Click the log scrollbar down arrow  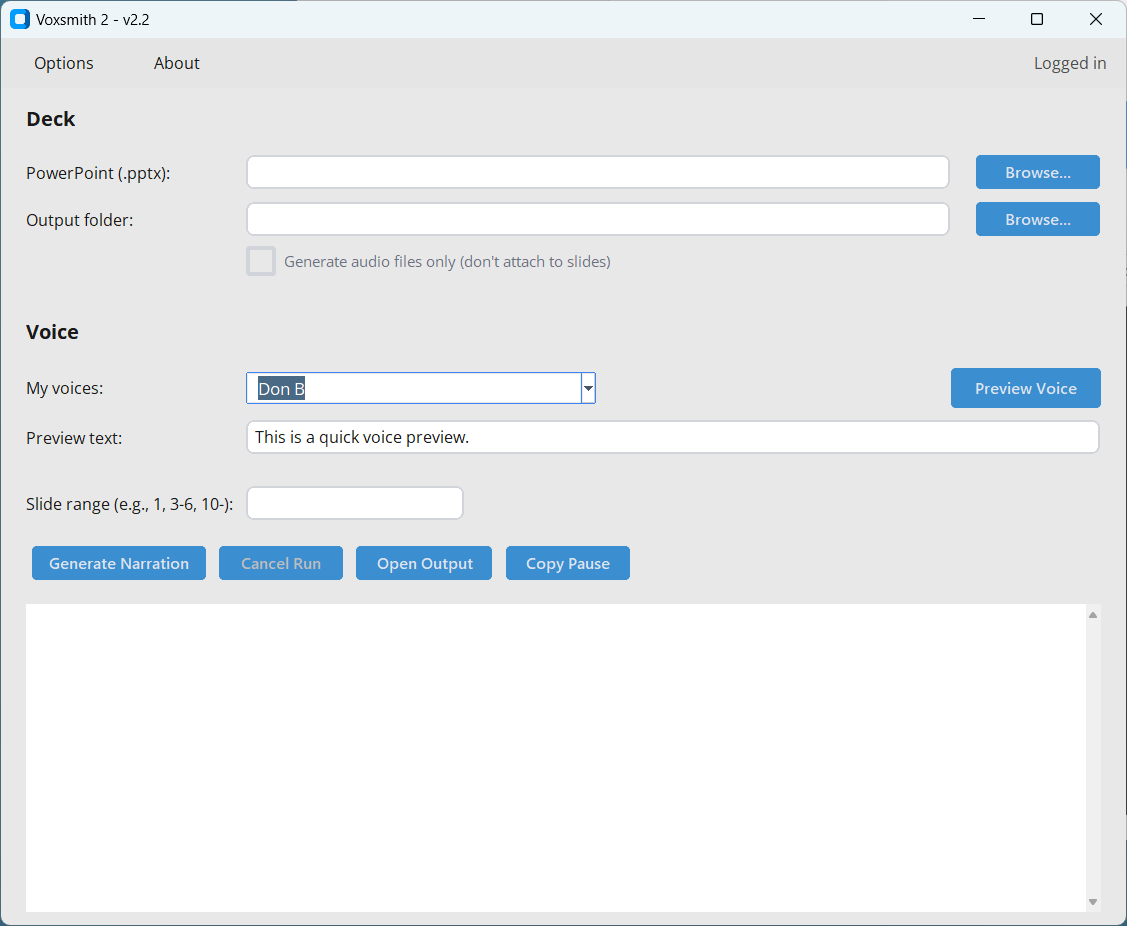pyautogui.click(x=1092, y=902)
